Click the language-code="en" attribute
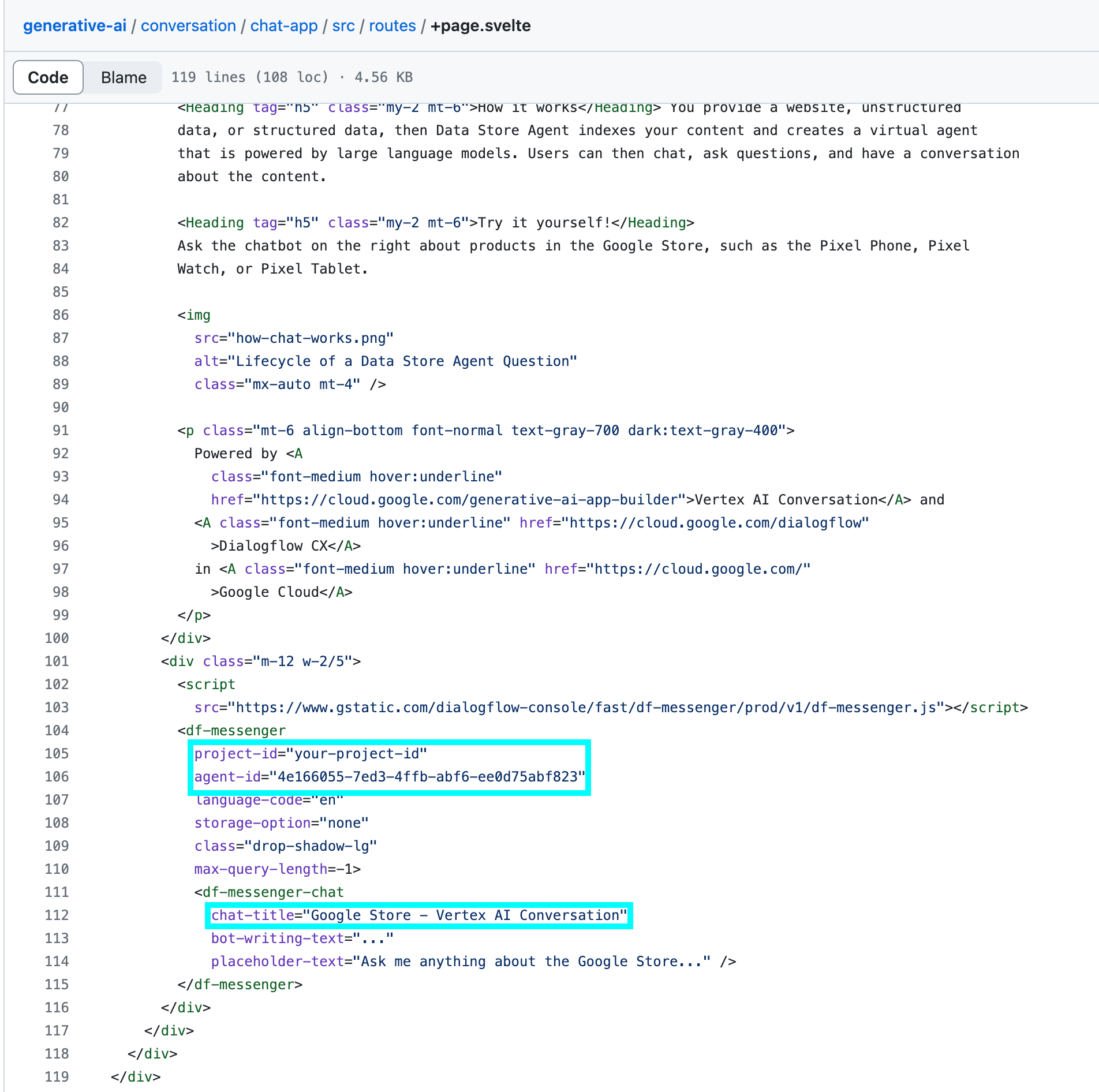1099x1092 pixels. click(x=269, y=800)
